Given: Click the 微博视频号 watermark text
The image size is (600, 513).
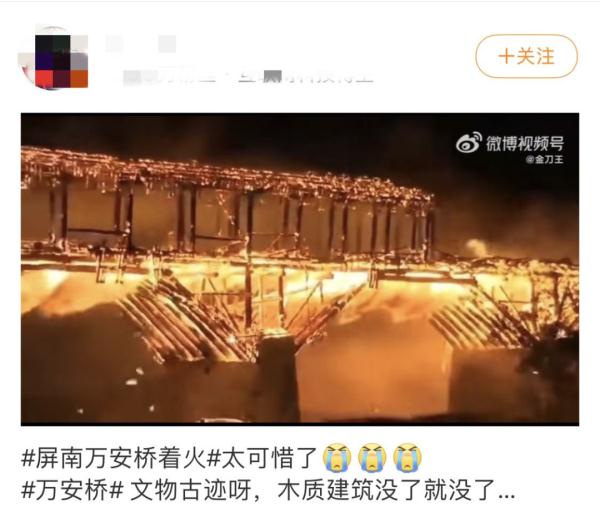Looking at the screenshot, I should [x=525, y=143].
